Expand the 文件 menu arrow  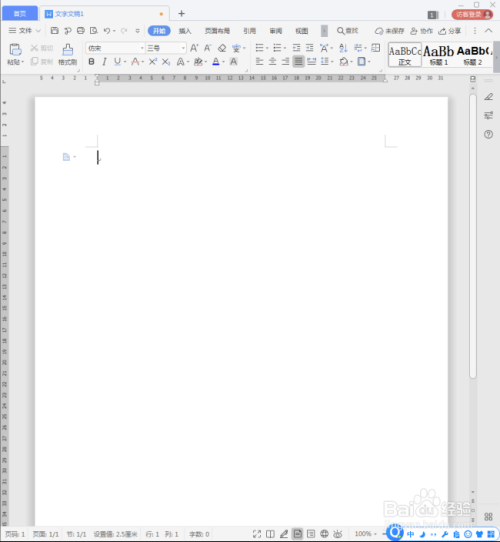point(38,31)
